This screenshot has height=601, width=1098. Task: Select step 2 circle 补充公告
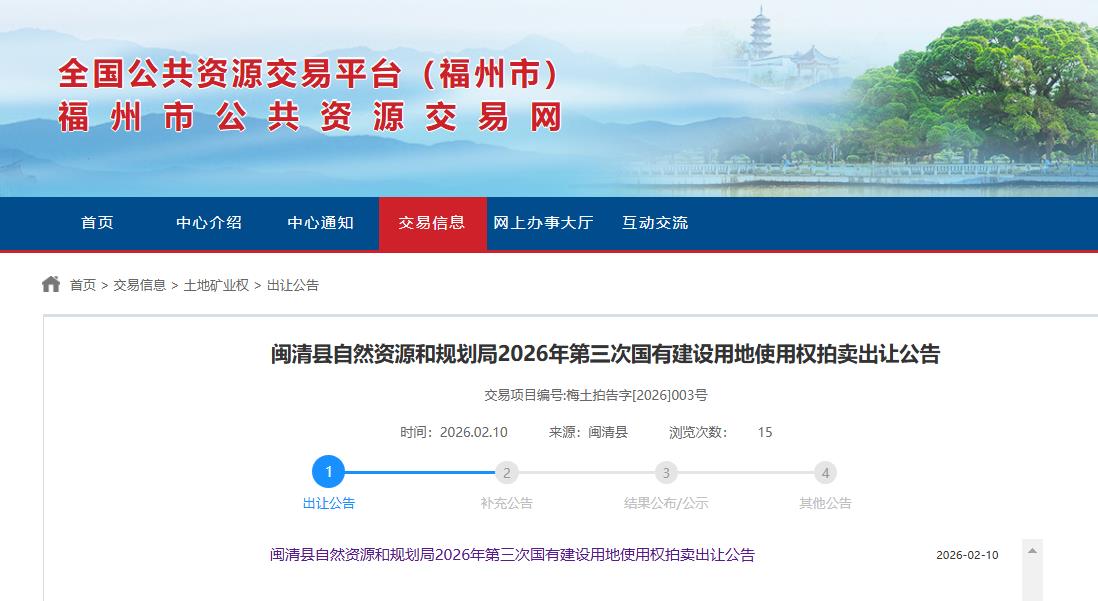coord(507,473)
